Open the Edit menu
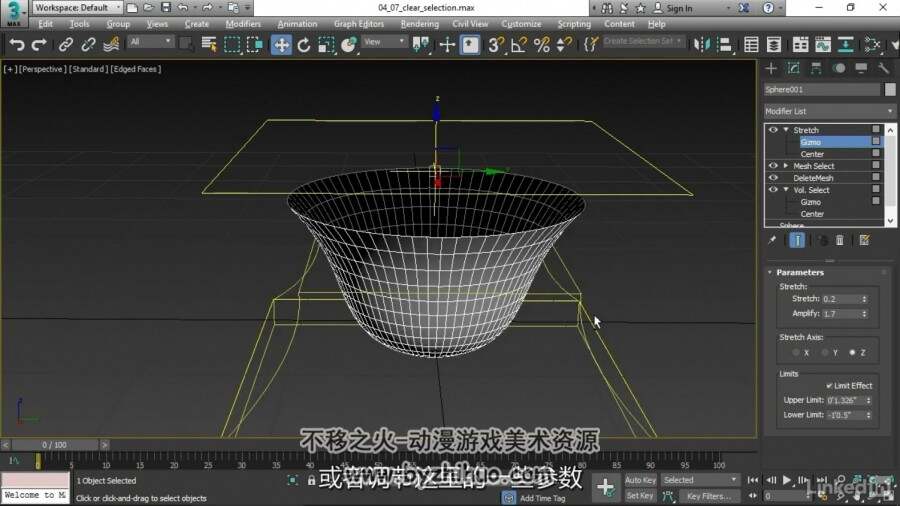 point(45,24)
